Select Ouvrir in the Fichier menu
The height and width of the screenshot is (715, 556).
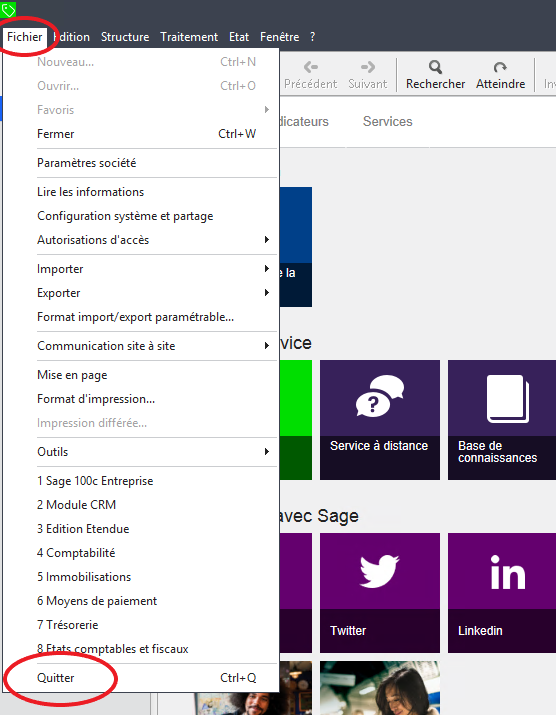coord(141,86)
